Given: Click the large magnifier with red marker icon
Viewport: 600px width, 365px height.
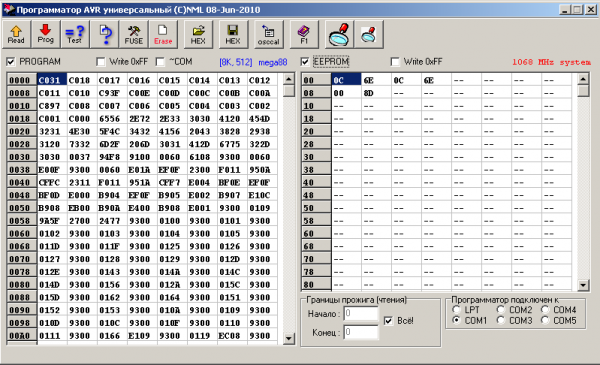Looking at the screenshot, I should coord(339,34).
